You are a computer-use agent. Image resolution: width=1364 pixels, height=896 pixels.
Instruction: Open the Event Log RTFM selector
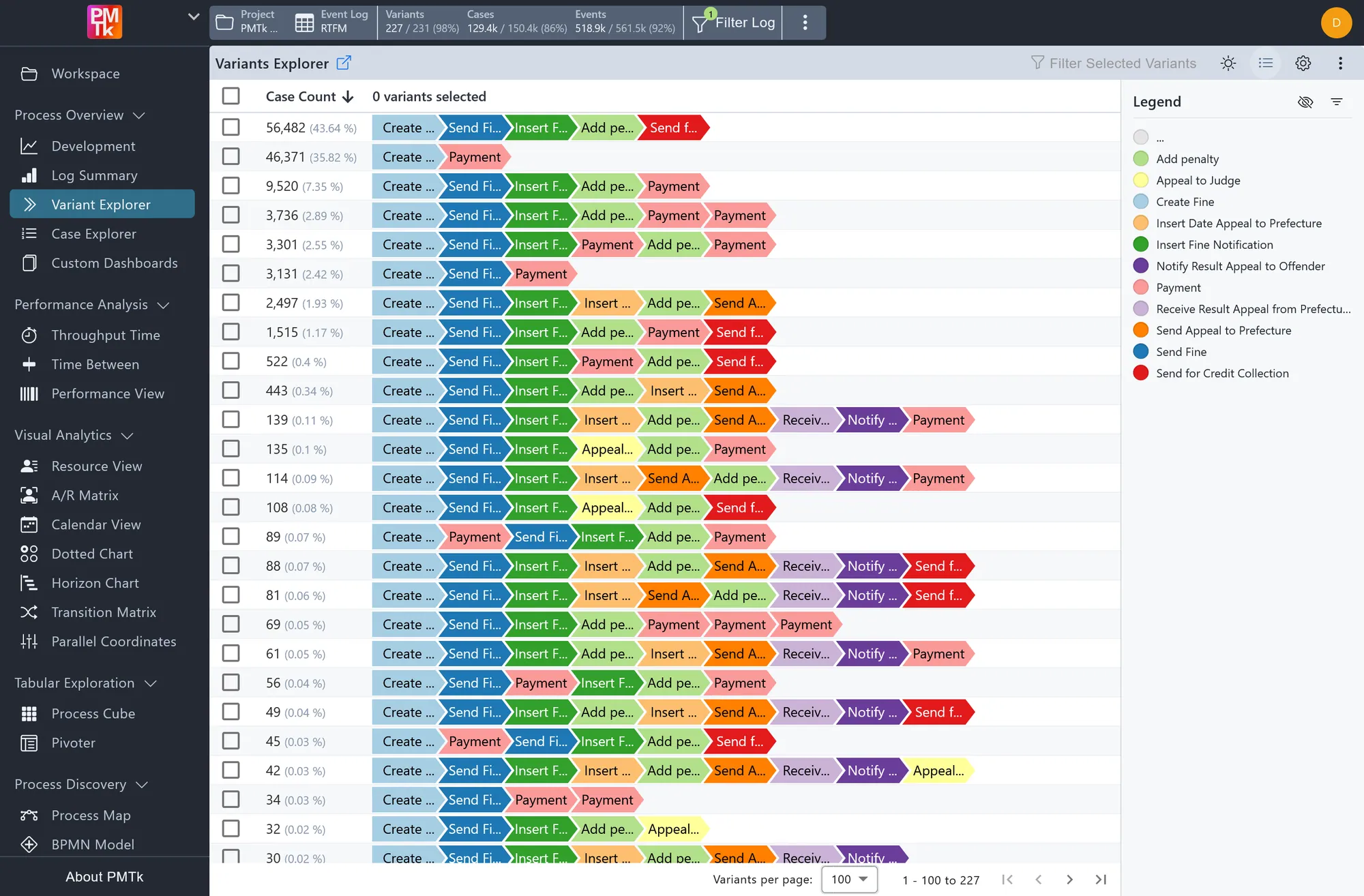pos(332,22)
